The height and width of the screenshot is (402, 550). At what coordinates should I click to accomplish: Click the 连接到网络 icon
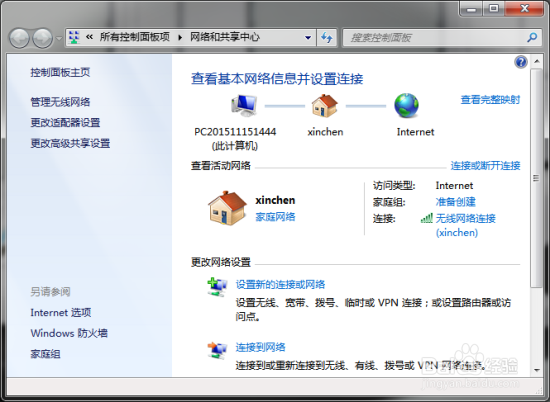(217, 350)
